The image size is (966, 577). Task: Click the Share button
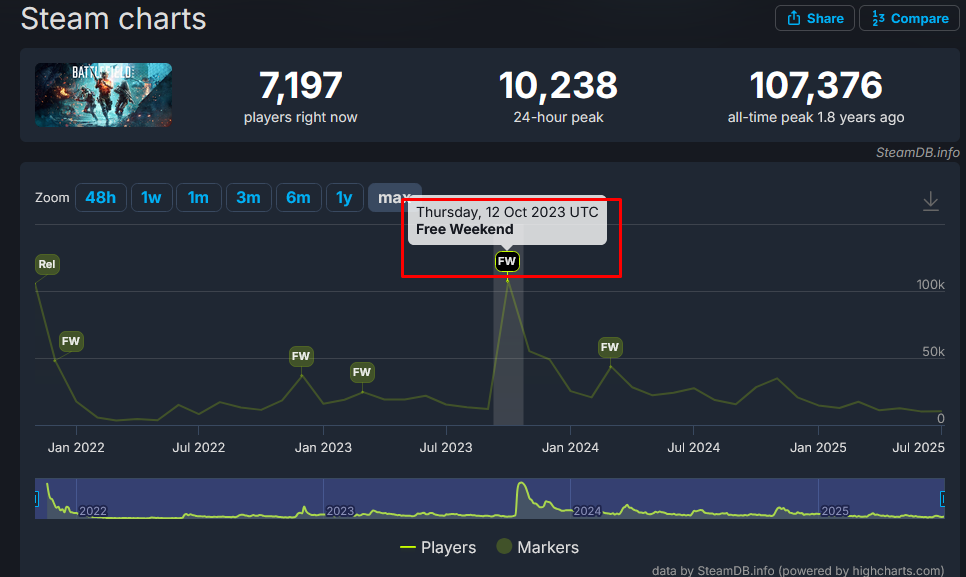[x=814, y=18]
